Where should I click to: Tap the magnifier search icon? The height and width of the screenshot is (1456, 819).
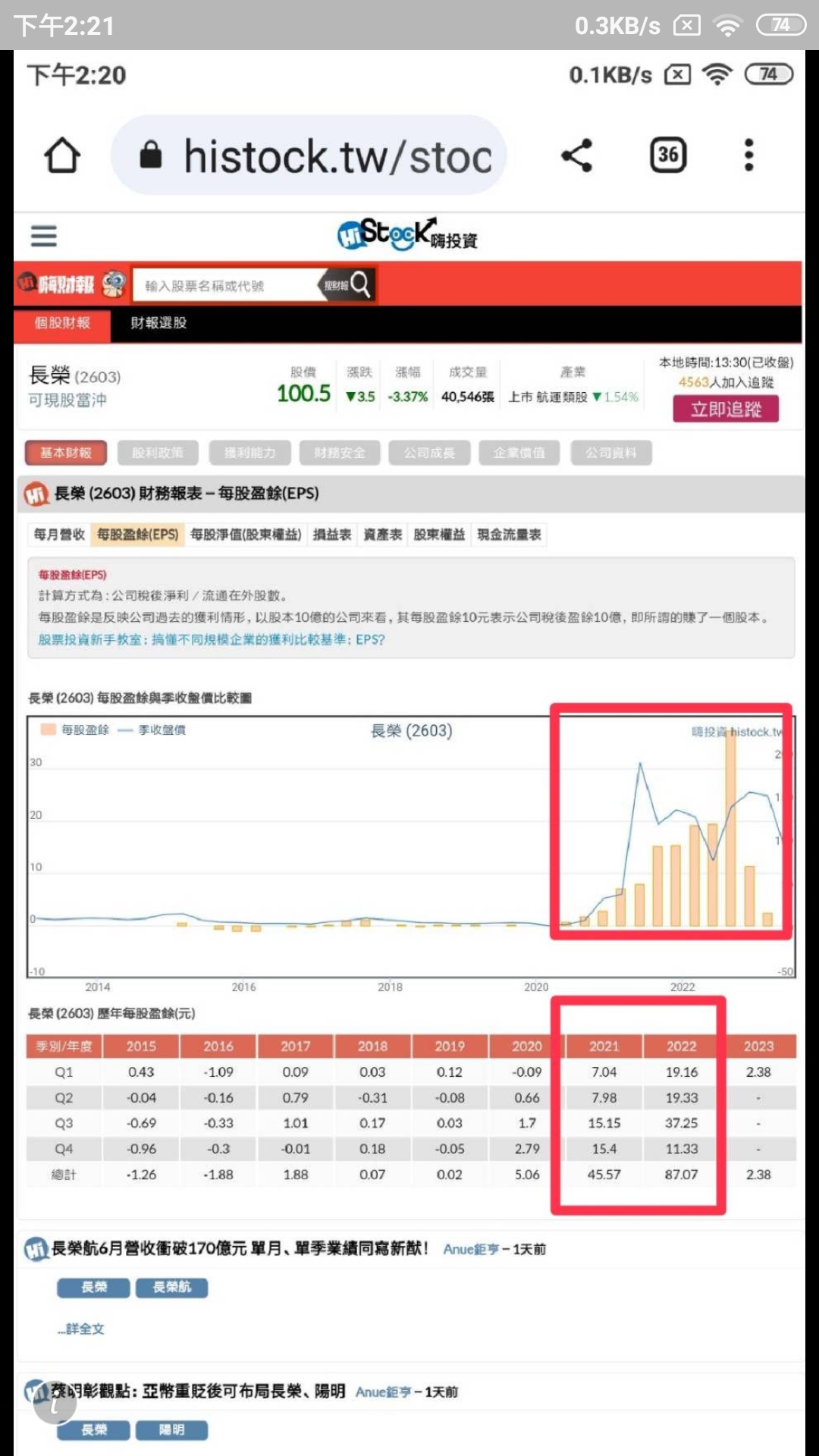360,284
